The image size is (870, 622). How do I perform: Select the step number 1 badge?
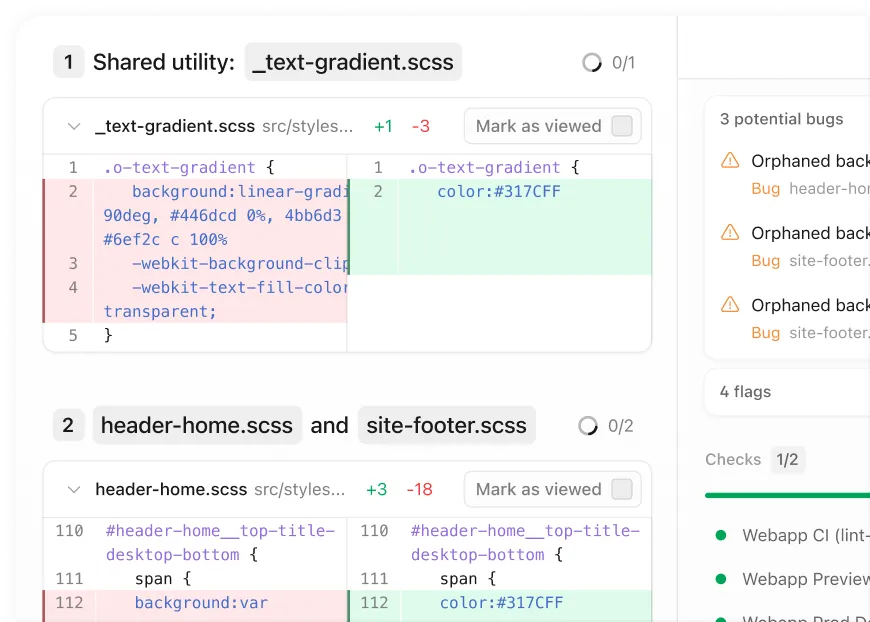pos(68,62)
